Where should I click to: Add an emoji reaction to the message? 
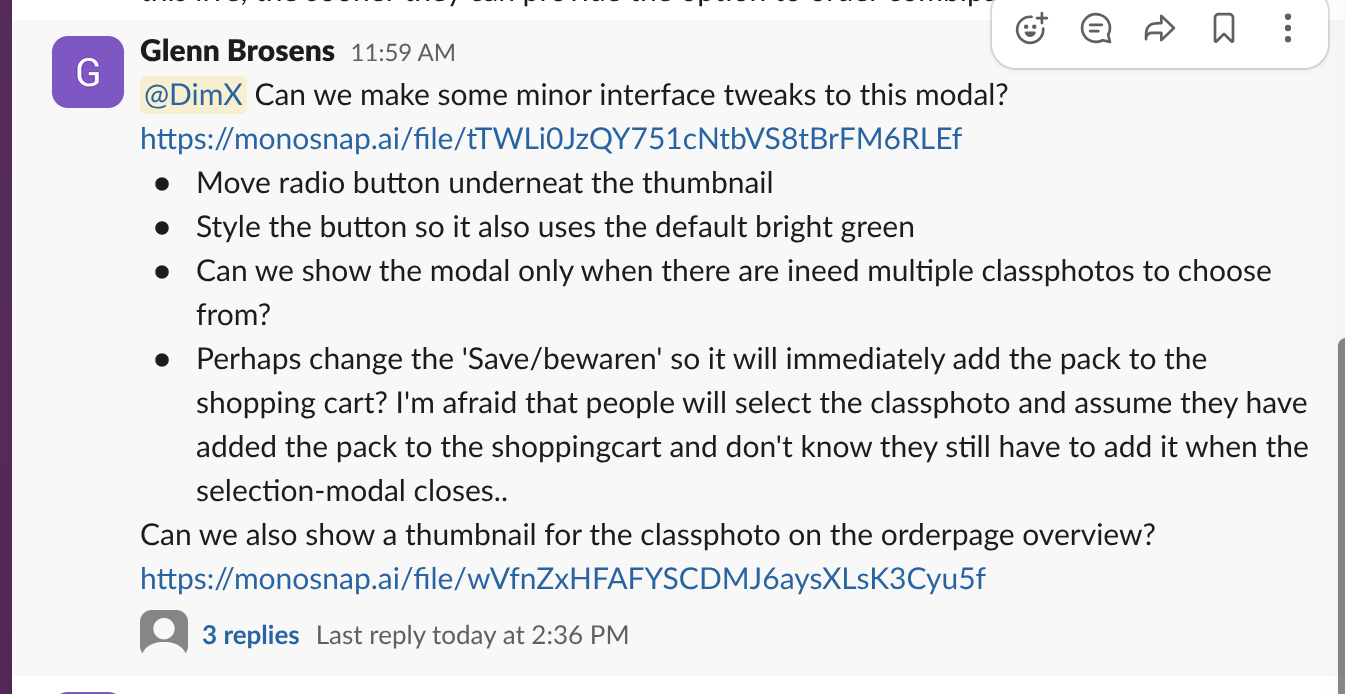1031,29
